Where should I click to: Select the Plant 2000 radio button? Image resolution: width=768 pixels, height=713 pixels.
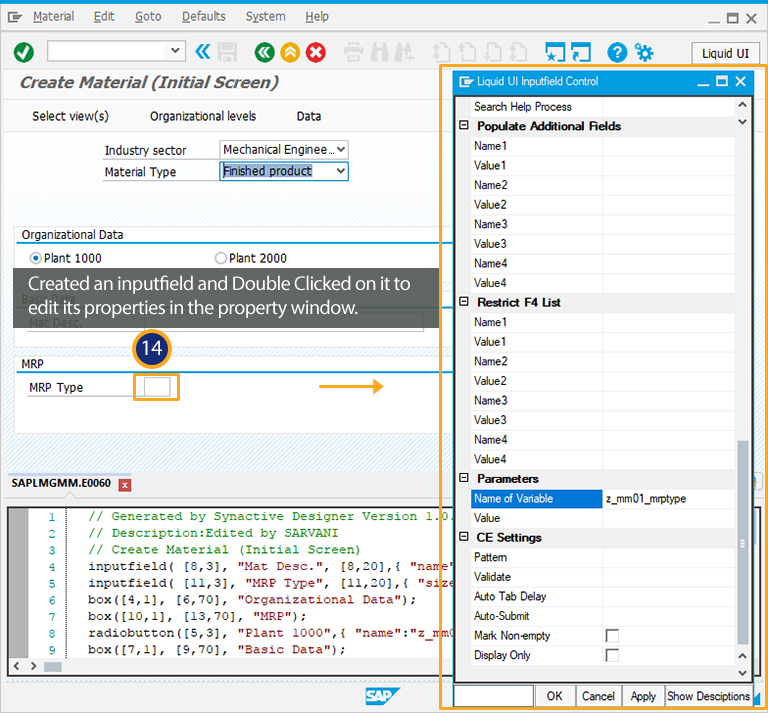[220, 258]
